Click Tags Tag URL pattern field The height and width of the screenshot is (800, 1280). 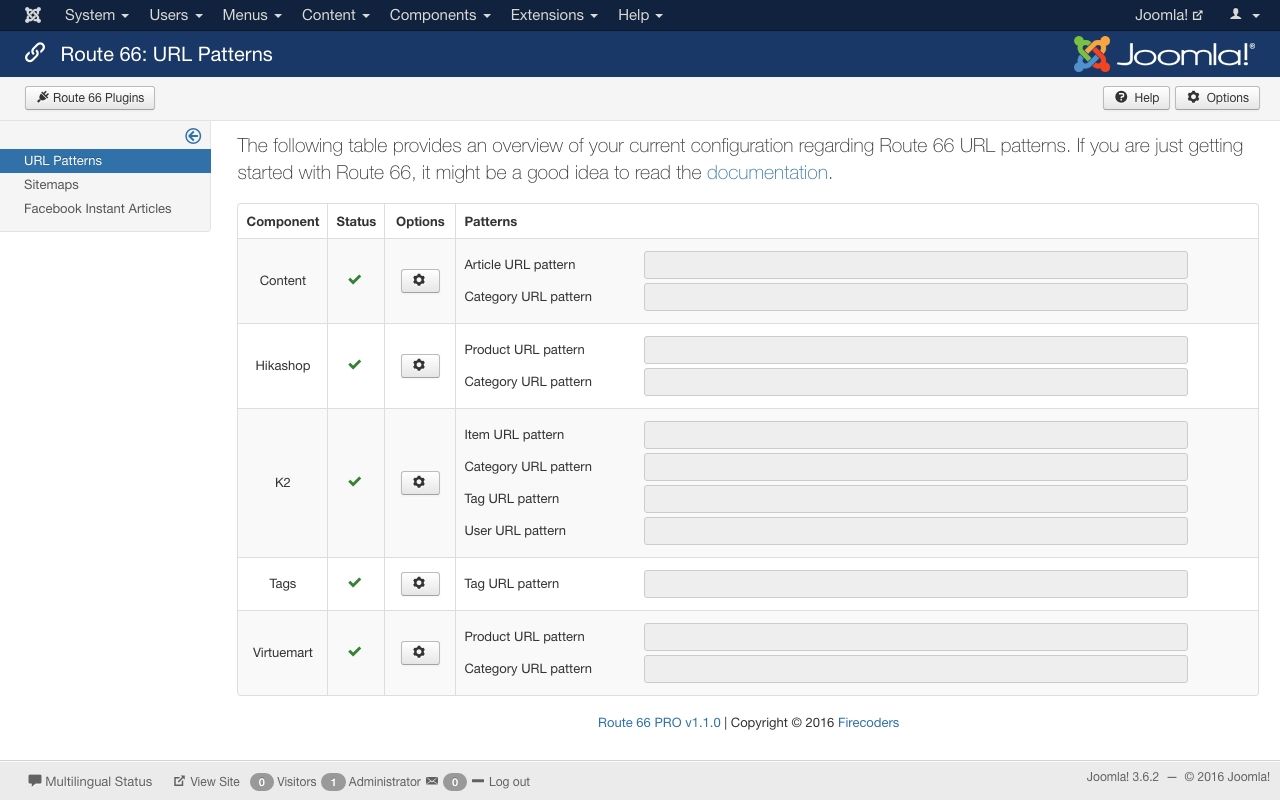[915, 584]
